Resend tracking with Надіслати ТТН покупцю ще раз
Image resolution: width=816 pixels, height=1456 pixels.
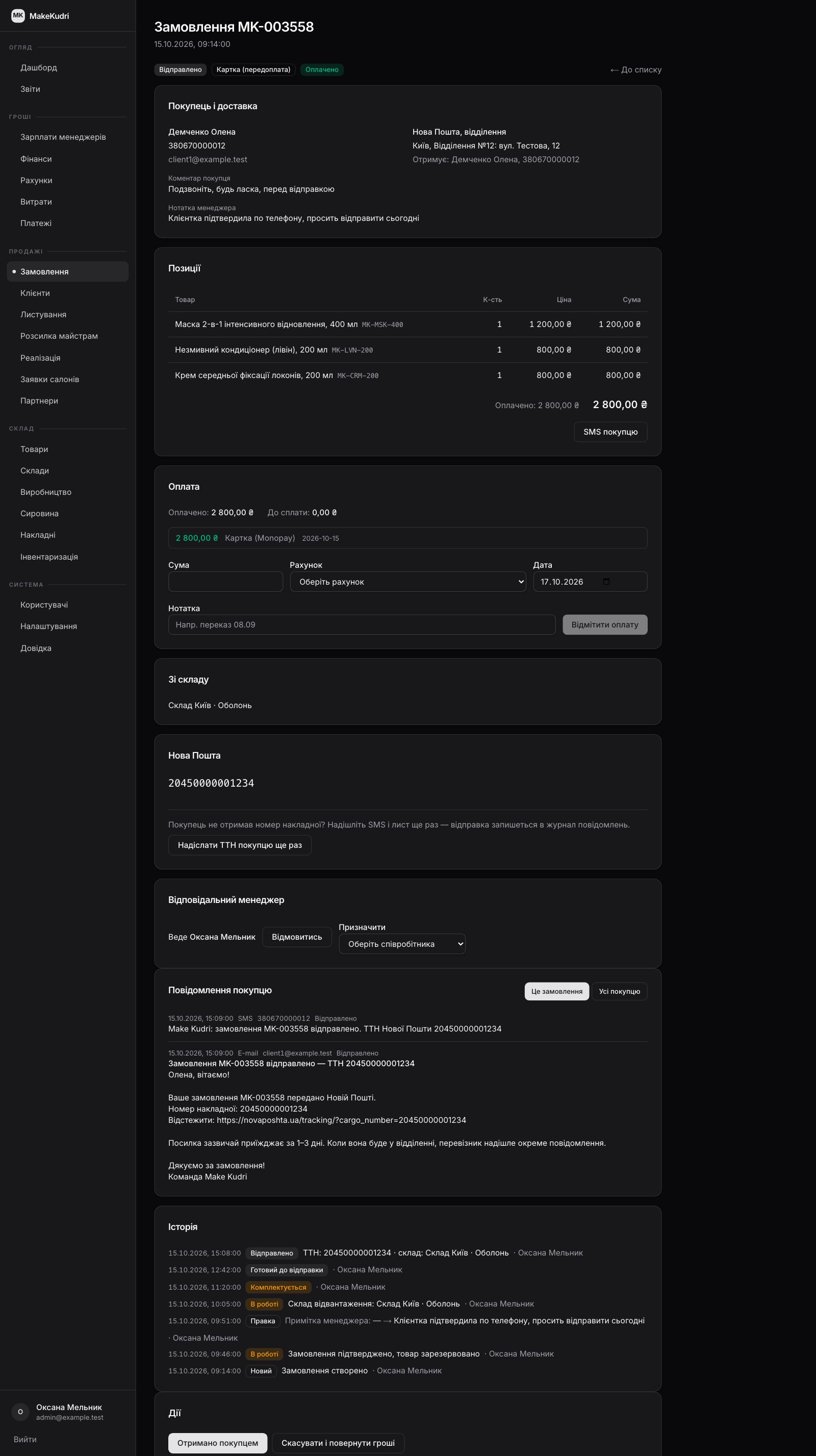coord(240,845)
